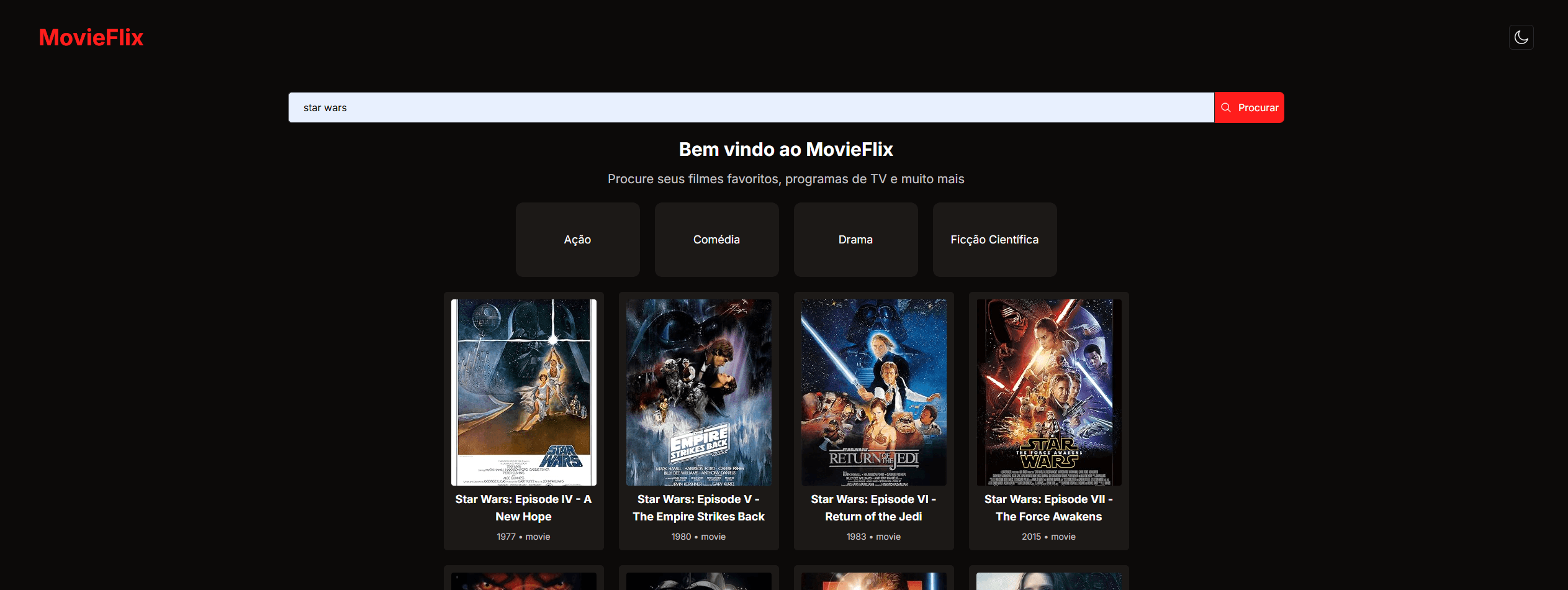Select the Ficção Científica category
Screen dimensions: 1568x590
[994, 239]
